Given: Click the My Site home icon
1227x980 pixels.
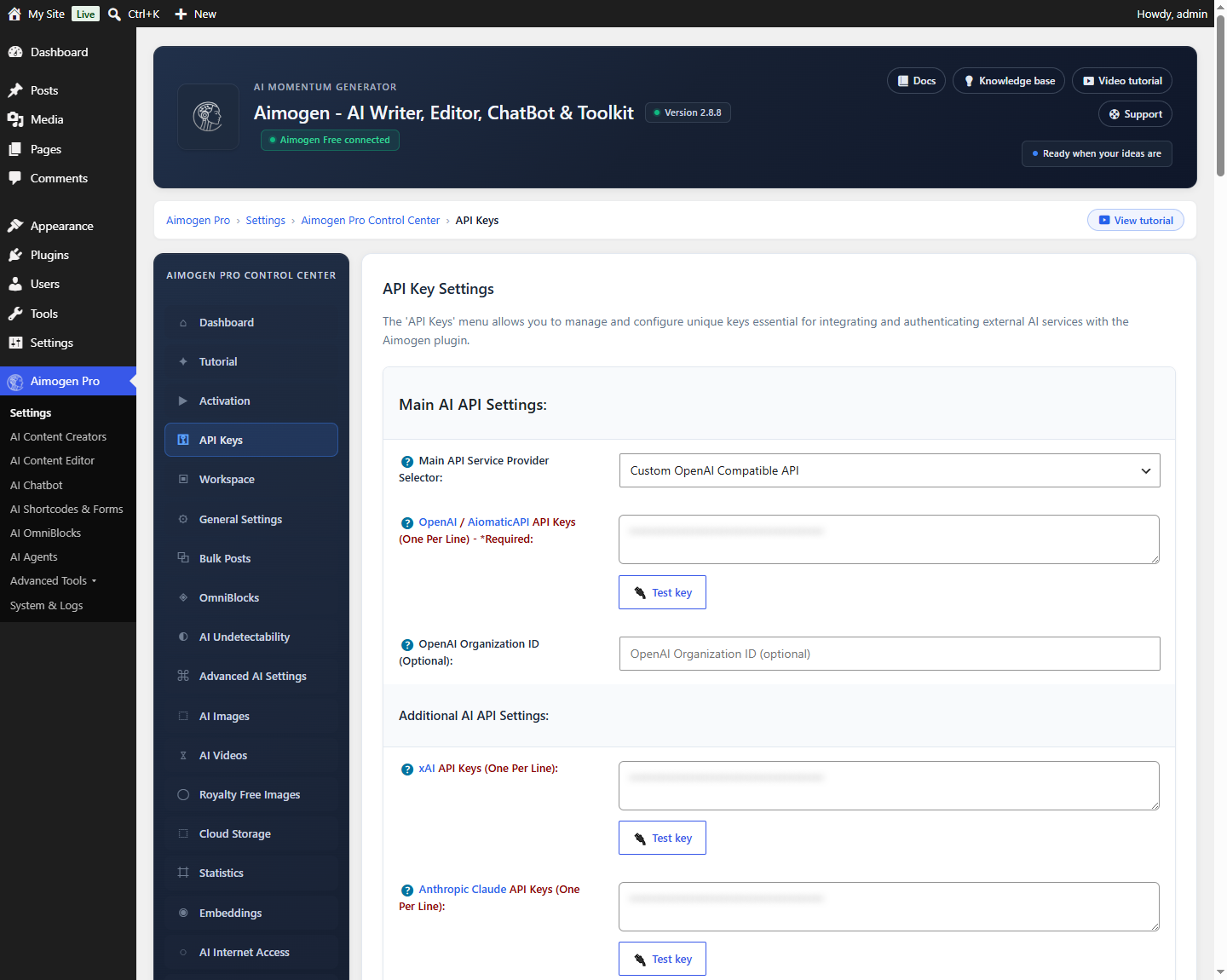Looking at the screenshot, I should tap(14, 14).
